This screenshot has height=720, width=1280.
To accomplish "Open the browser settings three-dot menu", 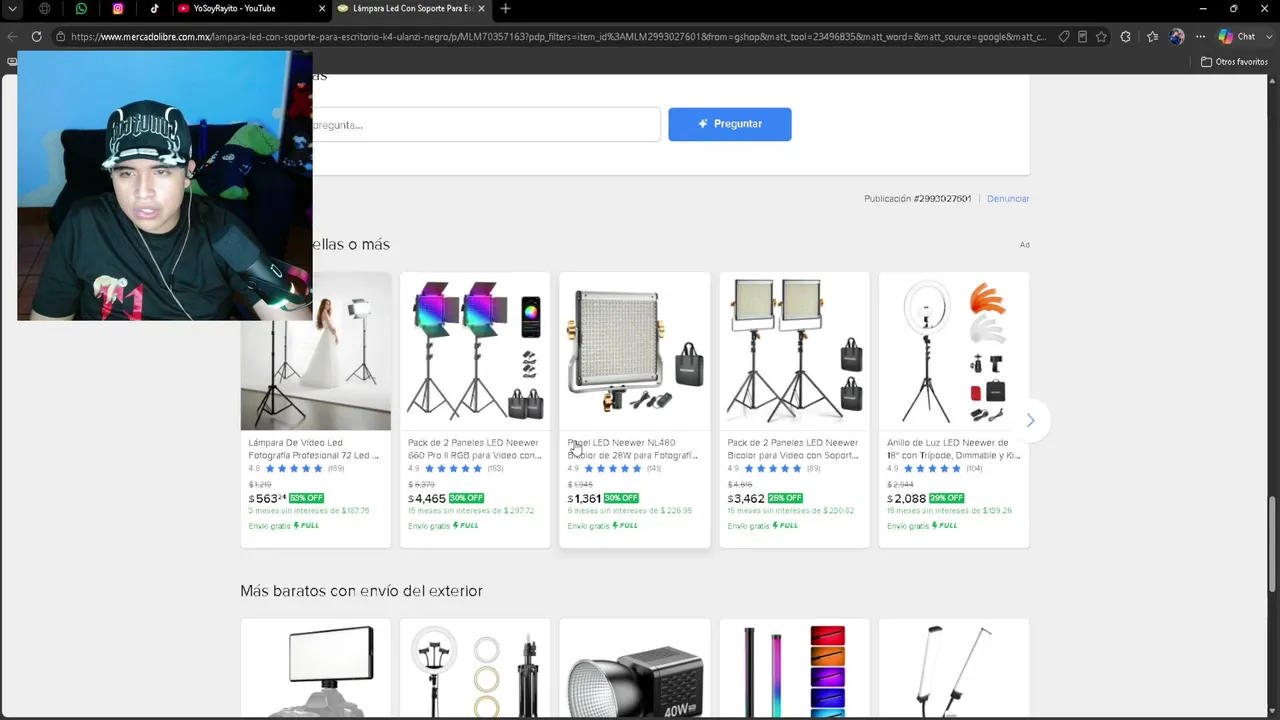I will pos(1200,37).
